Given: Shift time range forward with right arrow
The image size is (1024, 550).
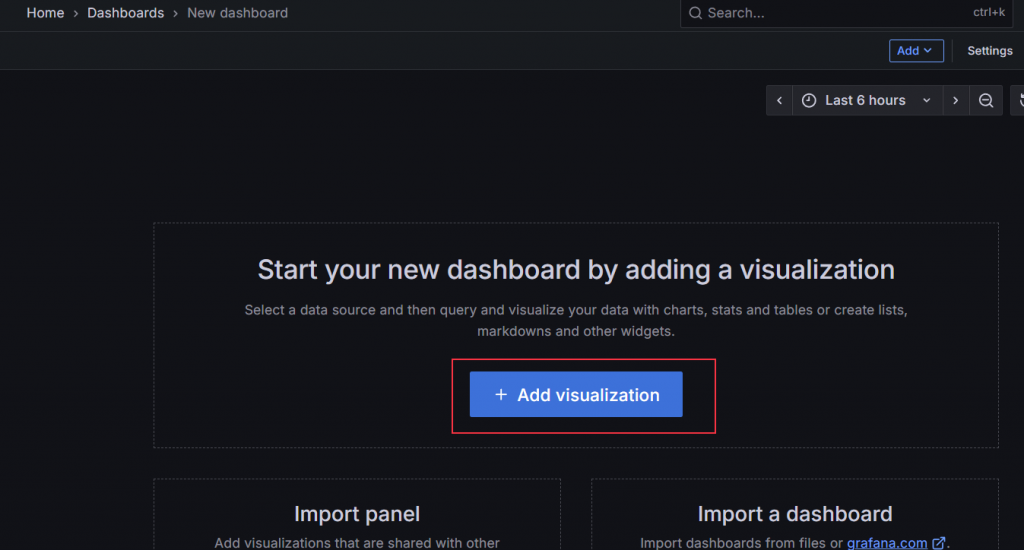Looking at the screenshot, I should coord(956,101).
